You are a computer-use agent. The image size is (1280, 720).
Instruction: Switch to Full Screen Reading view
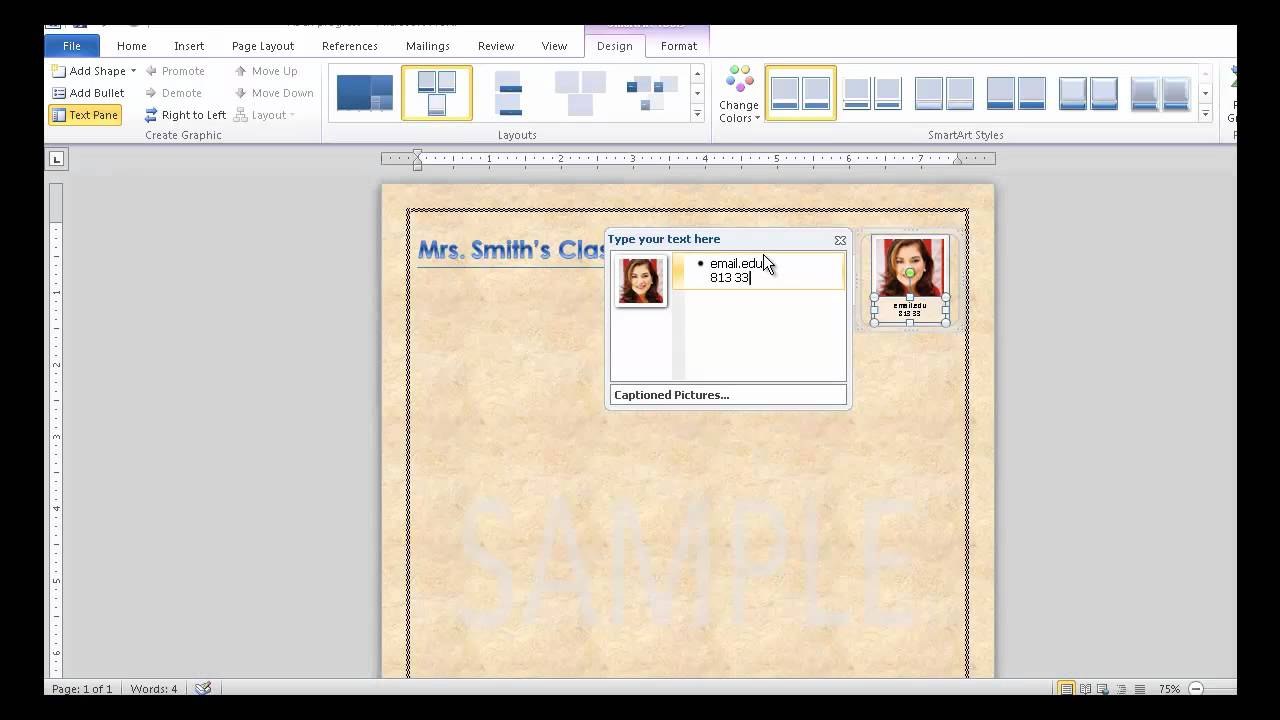coord(1085,689)
